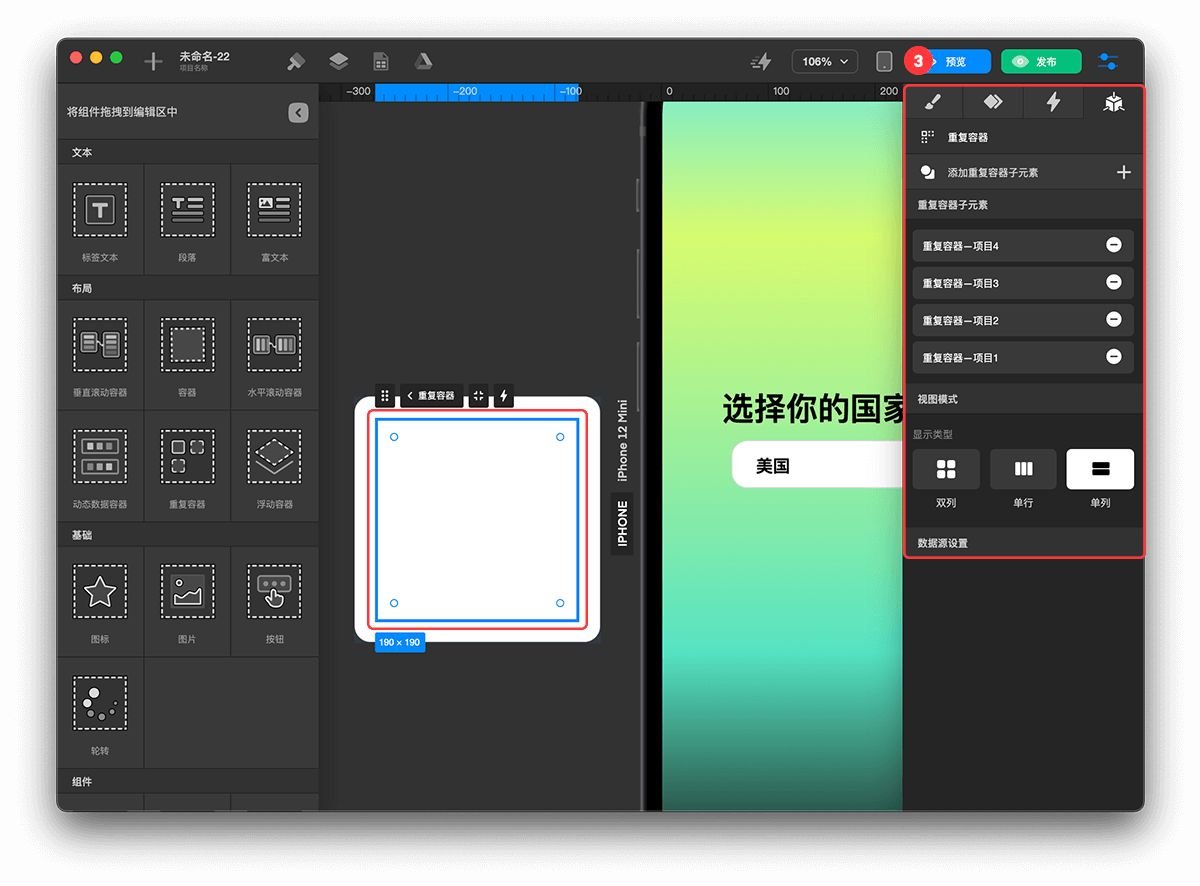The width and height of the screenshot is (1200, 886).
Task: Add a new item with plus toolbar icon
Action: pyautogui.click(x=153, y=62)
